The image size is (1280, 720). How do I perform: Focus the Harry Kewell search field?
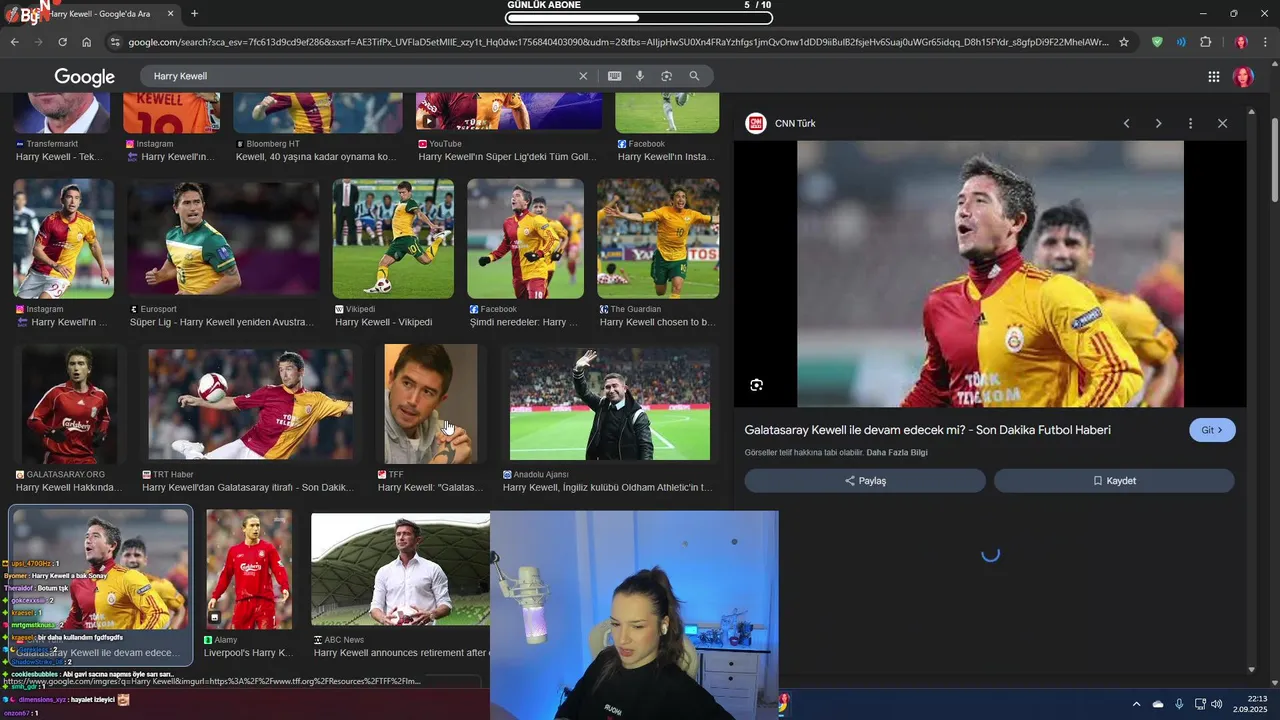(360, 76)
